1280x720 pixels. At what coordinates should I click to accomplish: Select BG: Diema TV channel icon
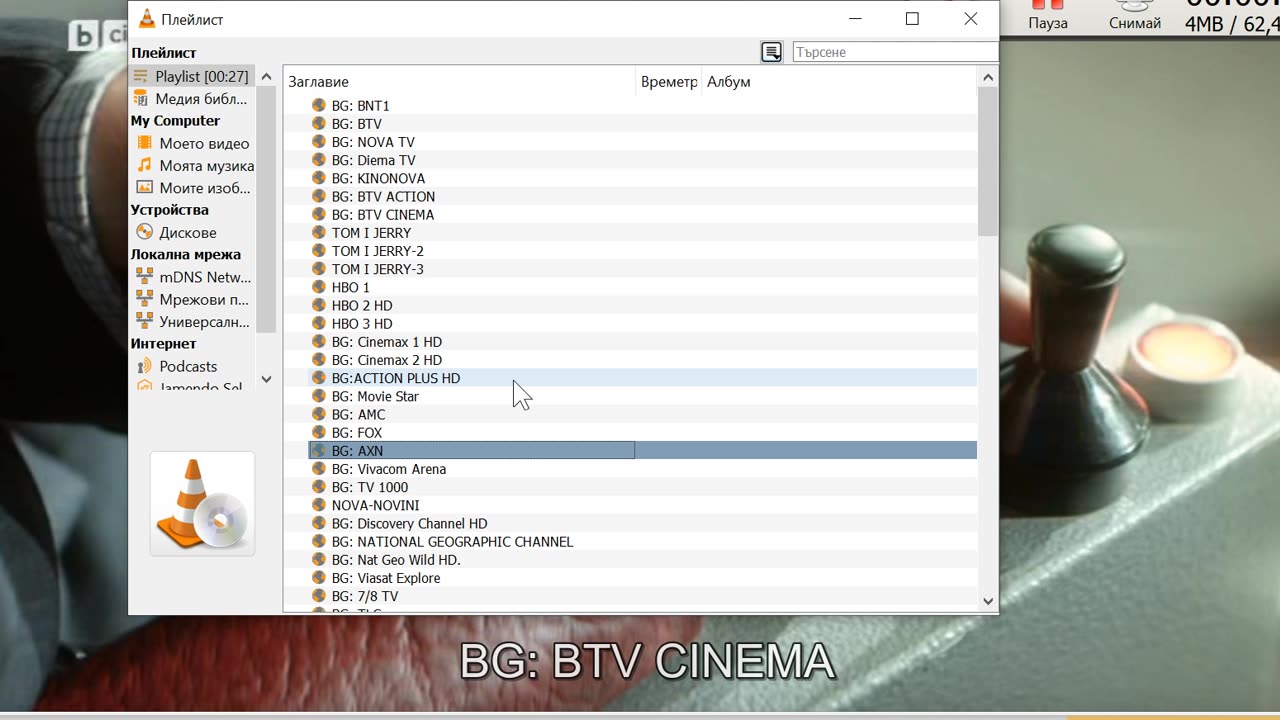319,160
